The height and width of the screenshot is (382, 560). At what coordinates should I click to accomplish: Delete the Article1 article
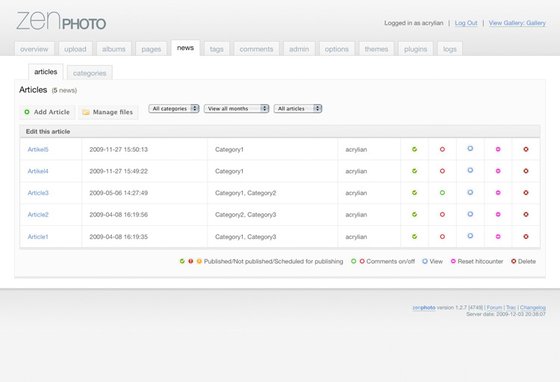pyautogui.click(x=526, y=236)
